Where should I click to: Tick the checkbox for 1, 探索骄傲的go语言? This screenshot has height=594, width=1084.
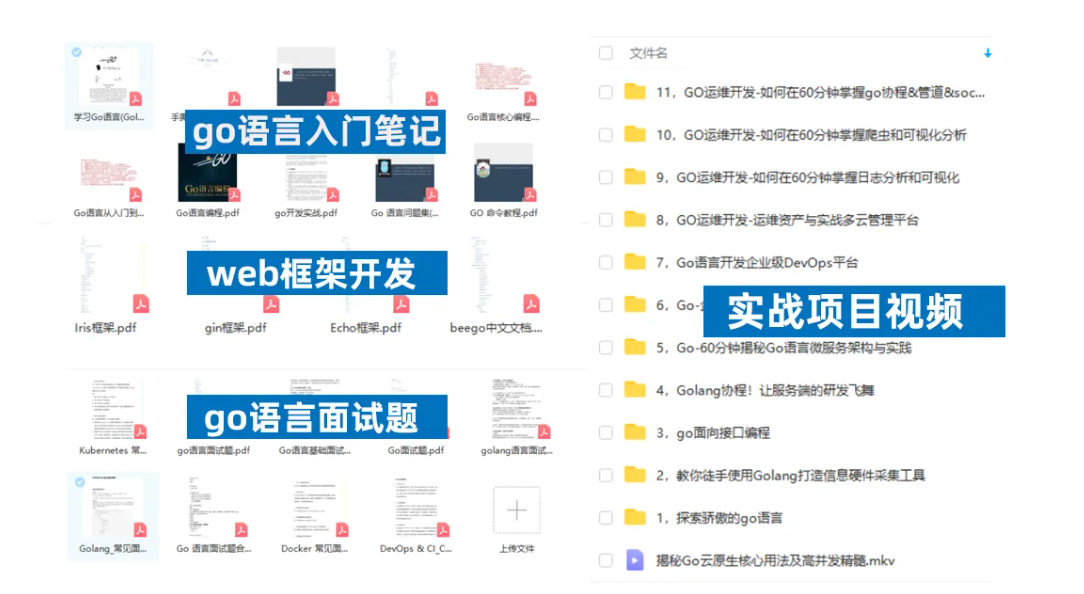[605, 518]
